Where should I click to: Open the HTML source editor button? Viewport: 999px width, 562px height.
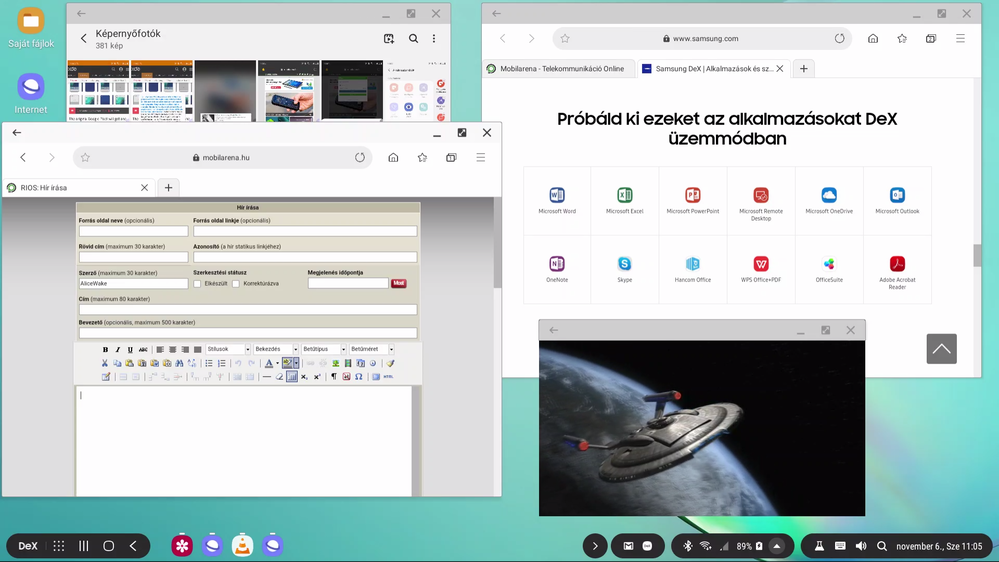coord(388,377)
